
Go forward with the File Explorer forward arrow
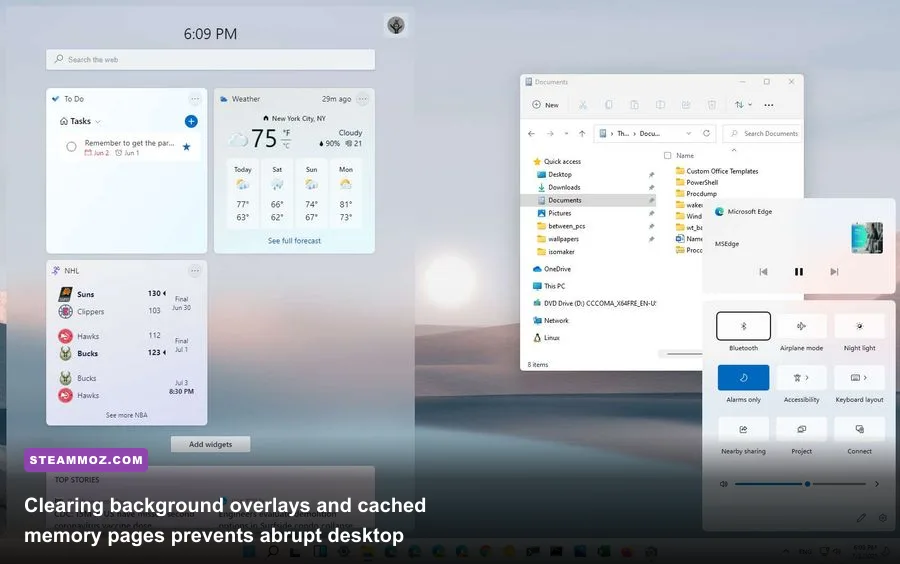click(x=550, y=133)
